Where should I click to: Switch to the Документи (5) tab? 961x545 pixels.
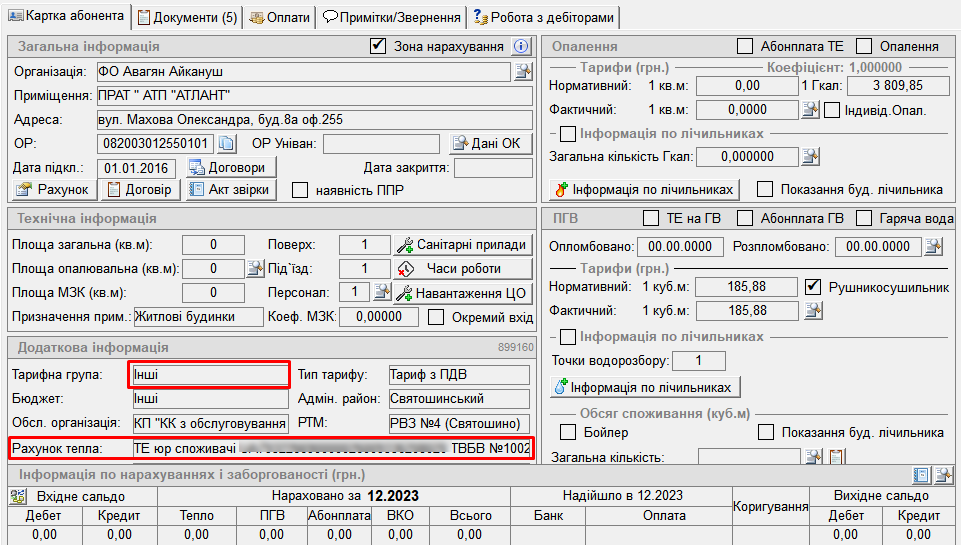tap(187, 17)
